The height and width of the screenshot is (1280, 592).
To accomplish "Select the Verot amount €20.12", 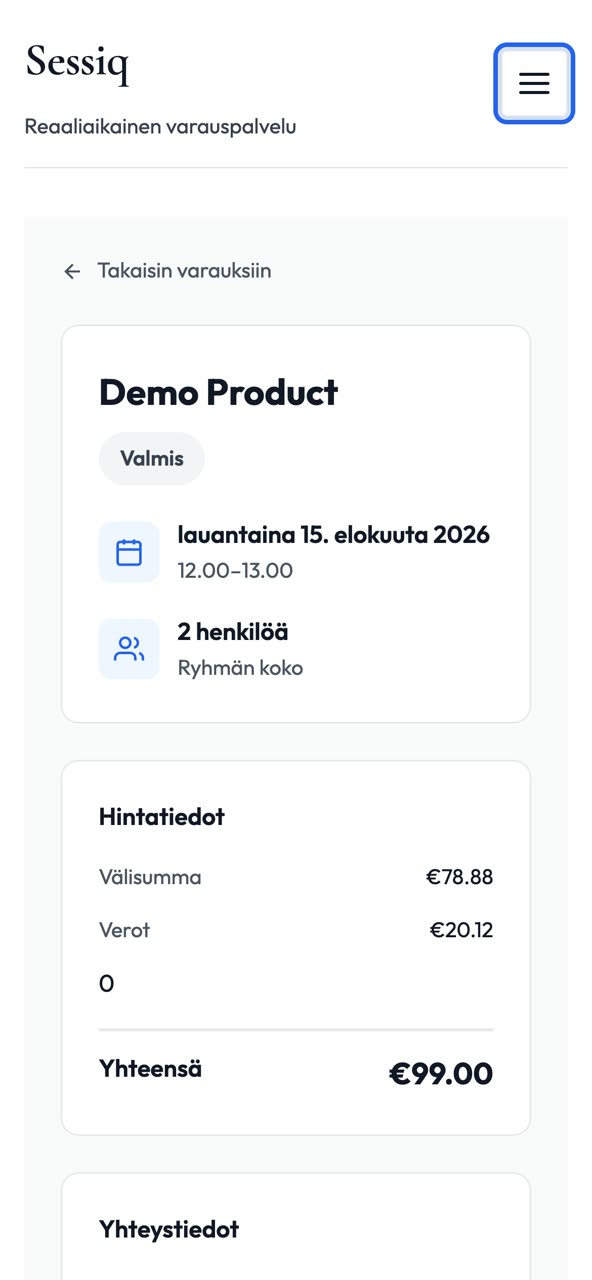I will (x=462, y=930).
